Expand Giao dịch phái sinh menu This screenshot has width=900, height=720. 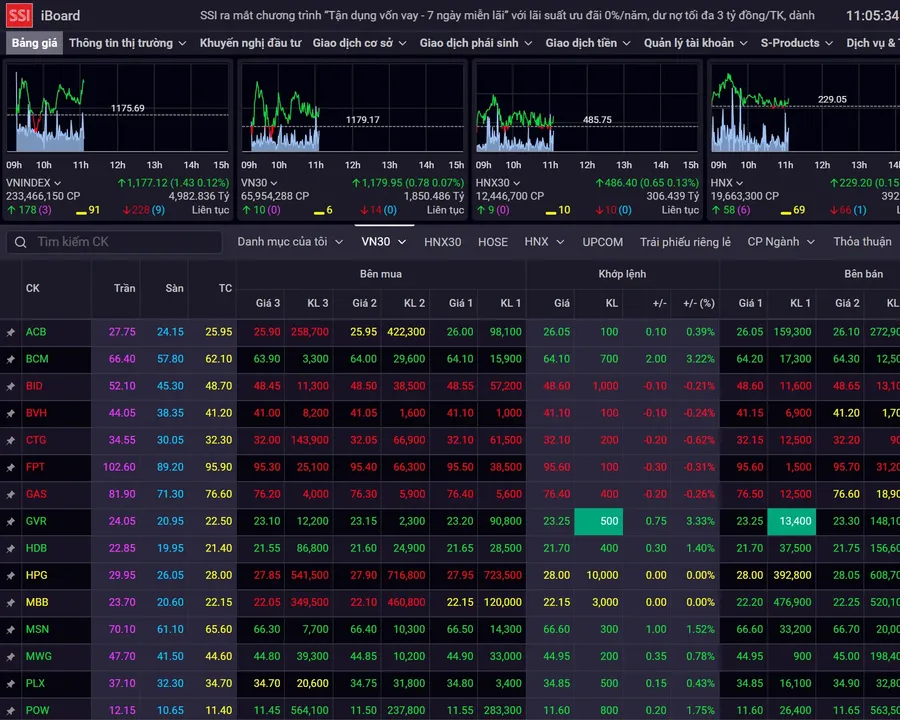(476, 43)
